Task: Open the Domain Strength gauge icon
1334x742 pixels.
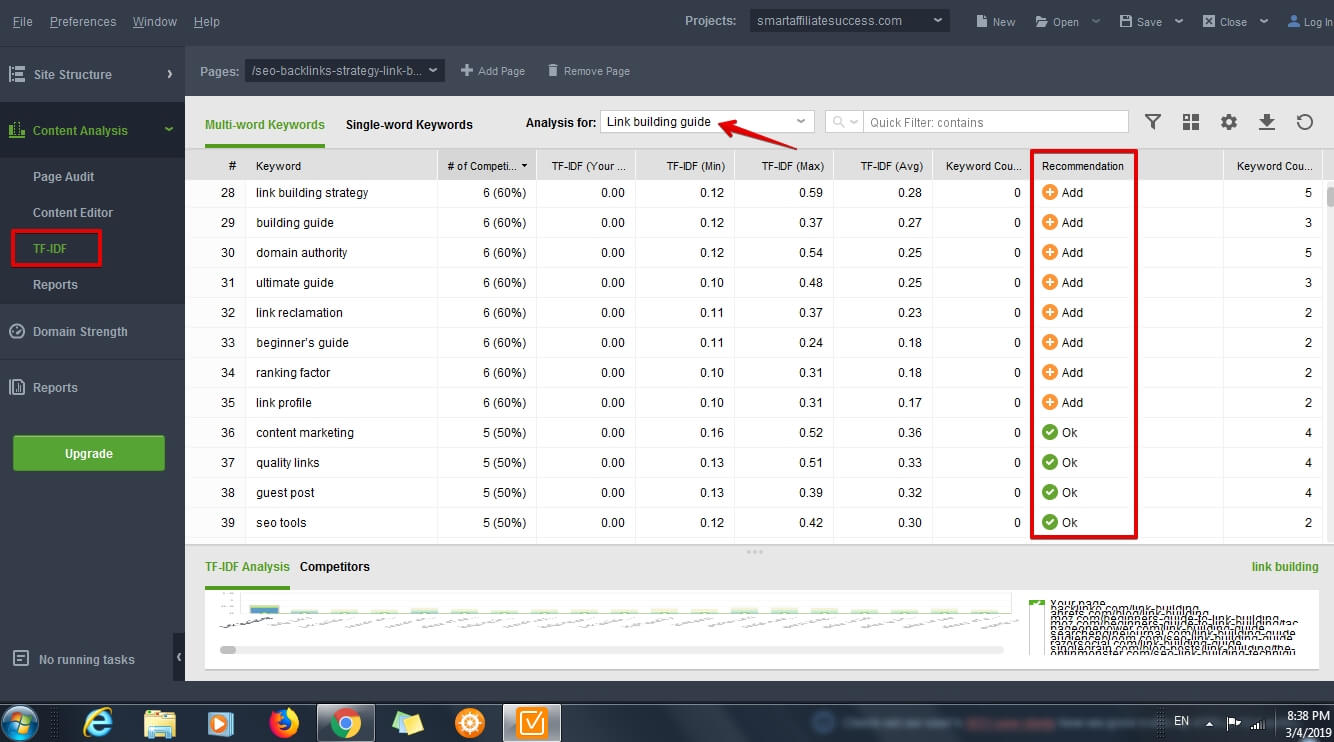Action: tap(17, 331)
